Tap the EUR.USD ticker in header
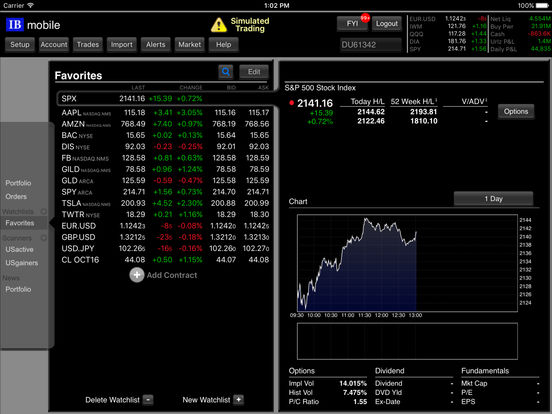552x414 pixels. (422, 19)
